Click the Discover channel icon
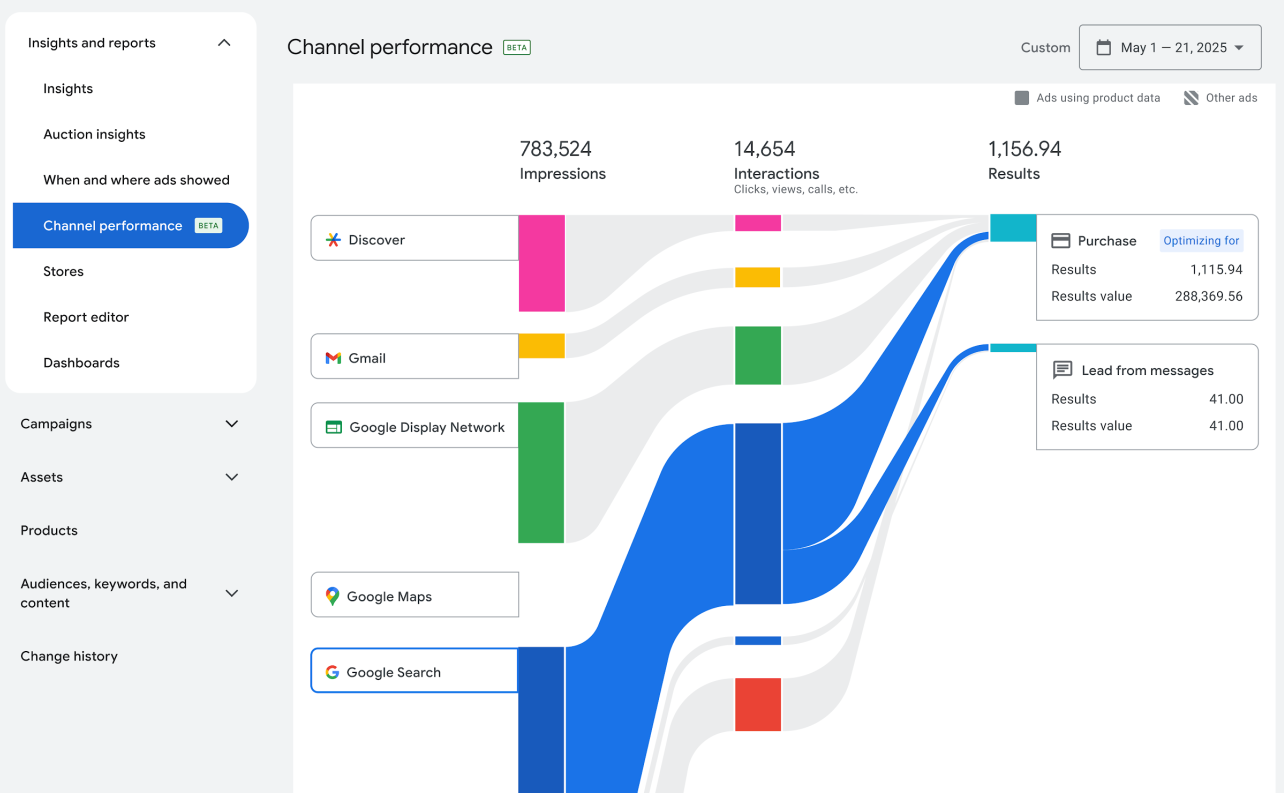 coord(332,239)
